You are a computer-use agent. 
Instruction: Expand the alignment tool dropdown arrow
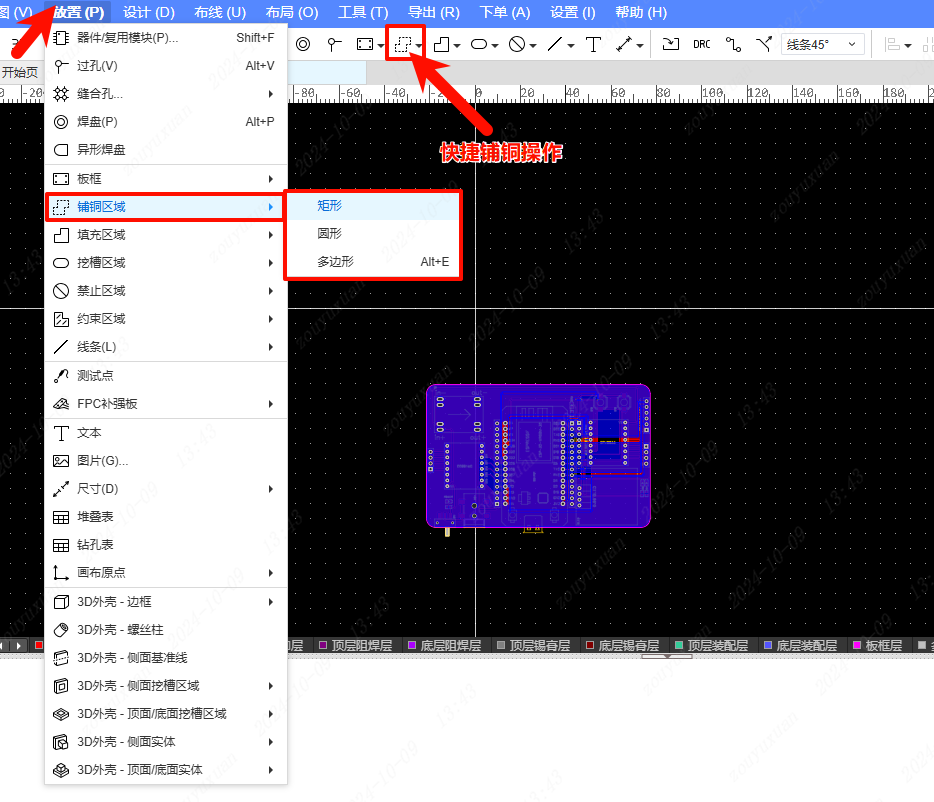pyautogui.click(x=908, y=45)
